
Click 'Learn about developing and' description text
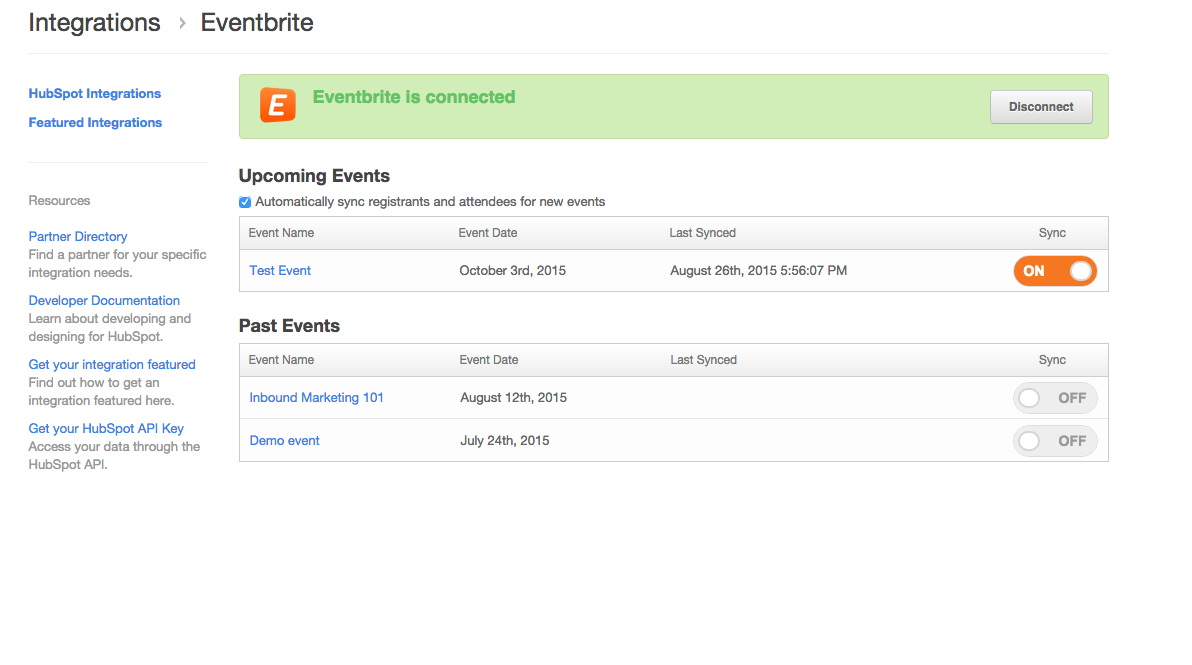(x=110, y=318)
